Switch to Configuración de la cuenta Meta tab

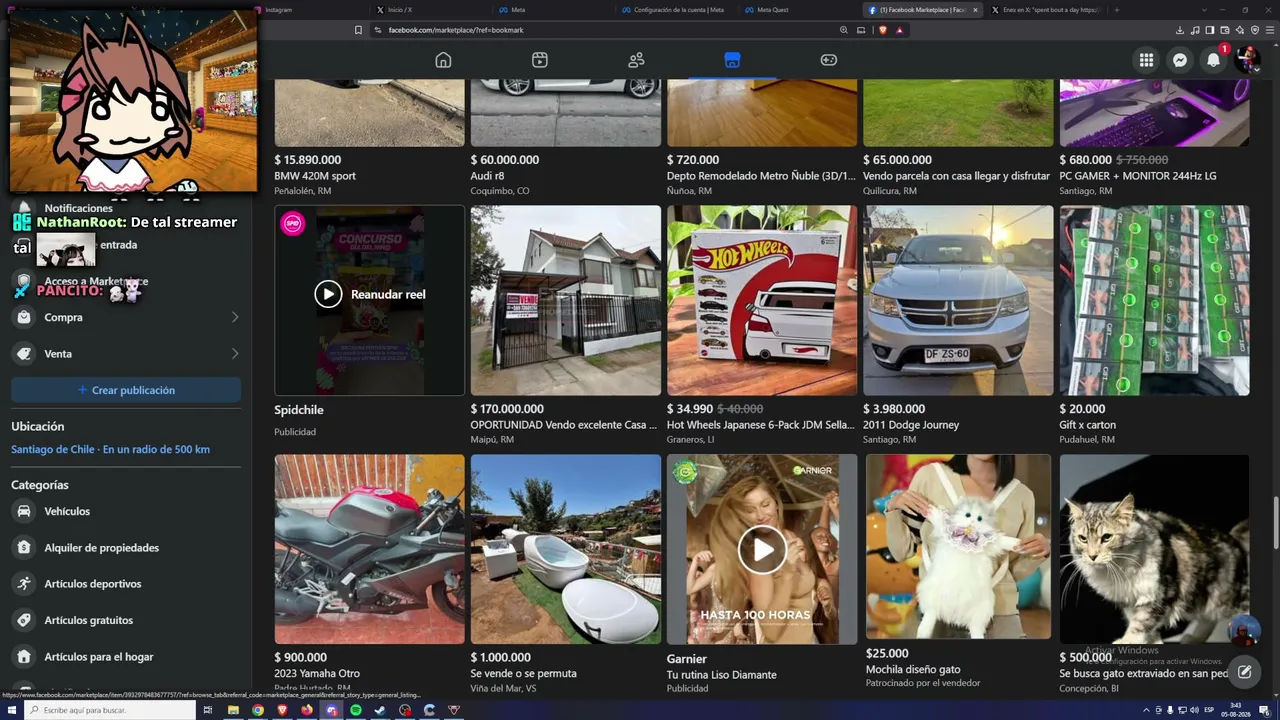click(678, 10)
